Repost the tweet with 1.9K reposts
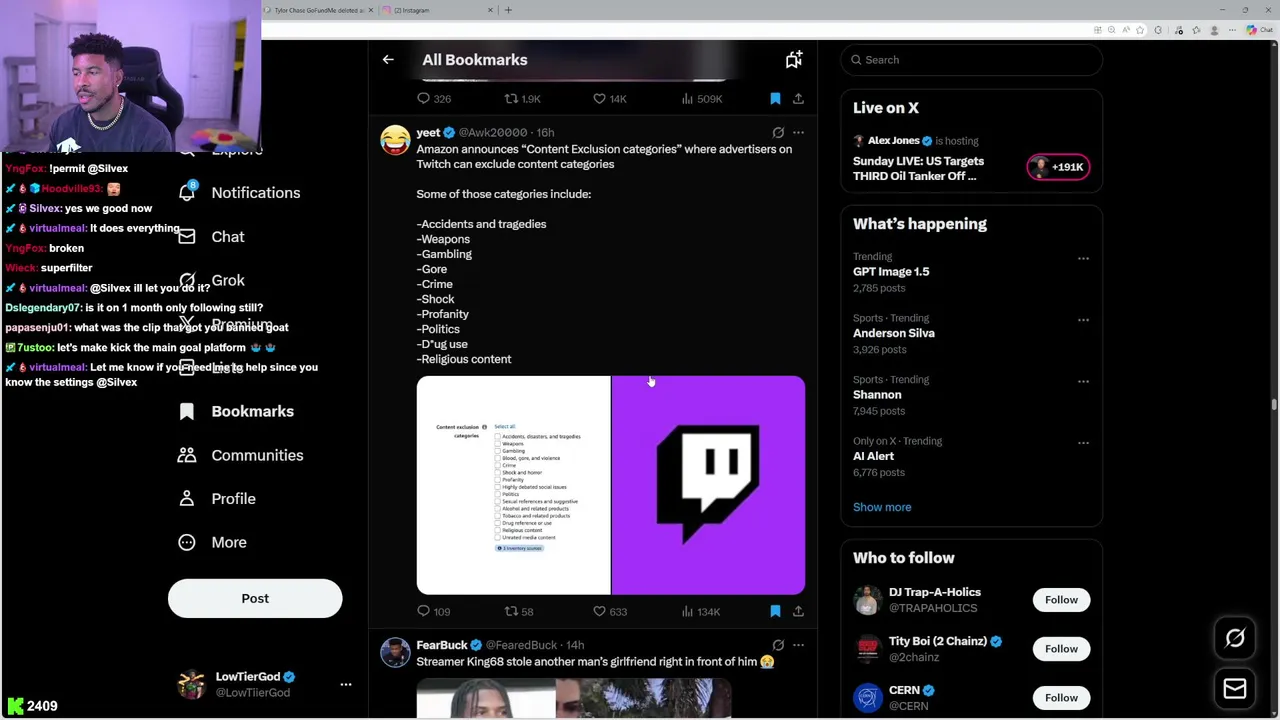Image resolution: width=1280 pixels, height=720 pixels. [x=522, y=99]
